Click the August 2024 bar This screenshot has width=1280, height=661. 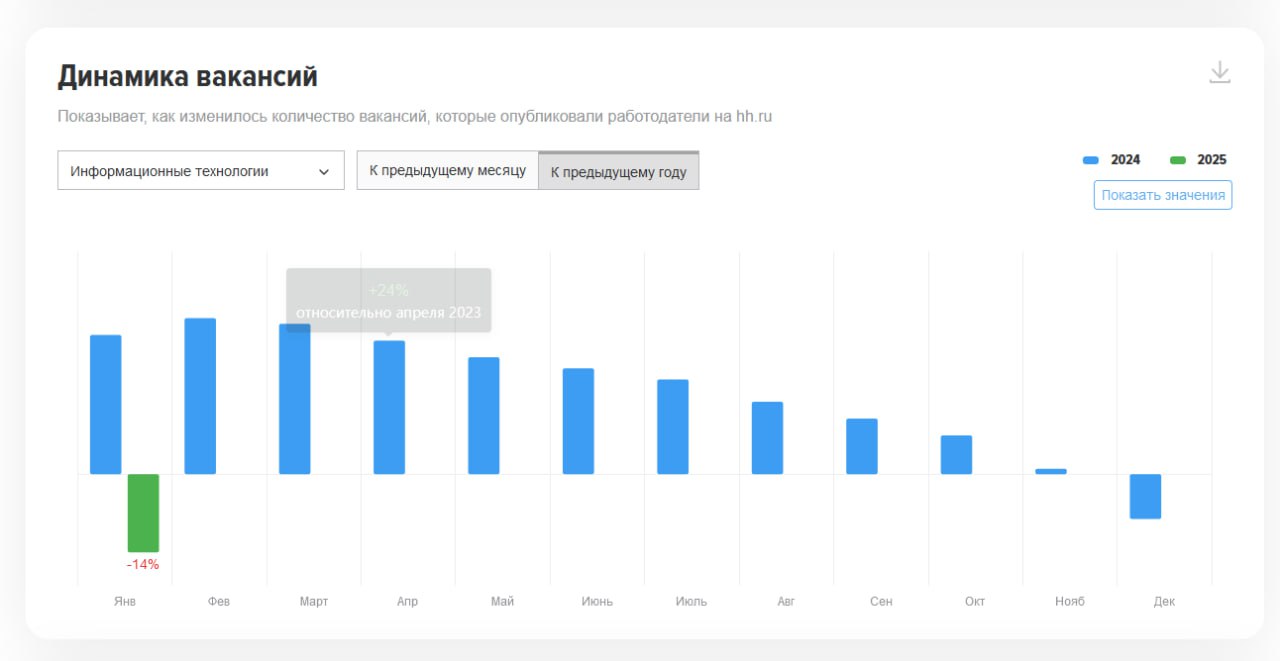(x=767, y=438)
